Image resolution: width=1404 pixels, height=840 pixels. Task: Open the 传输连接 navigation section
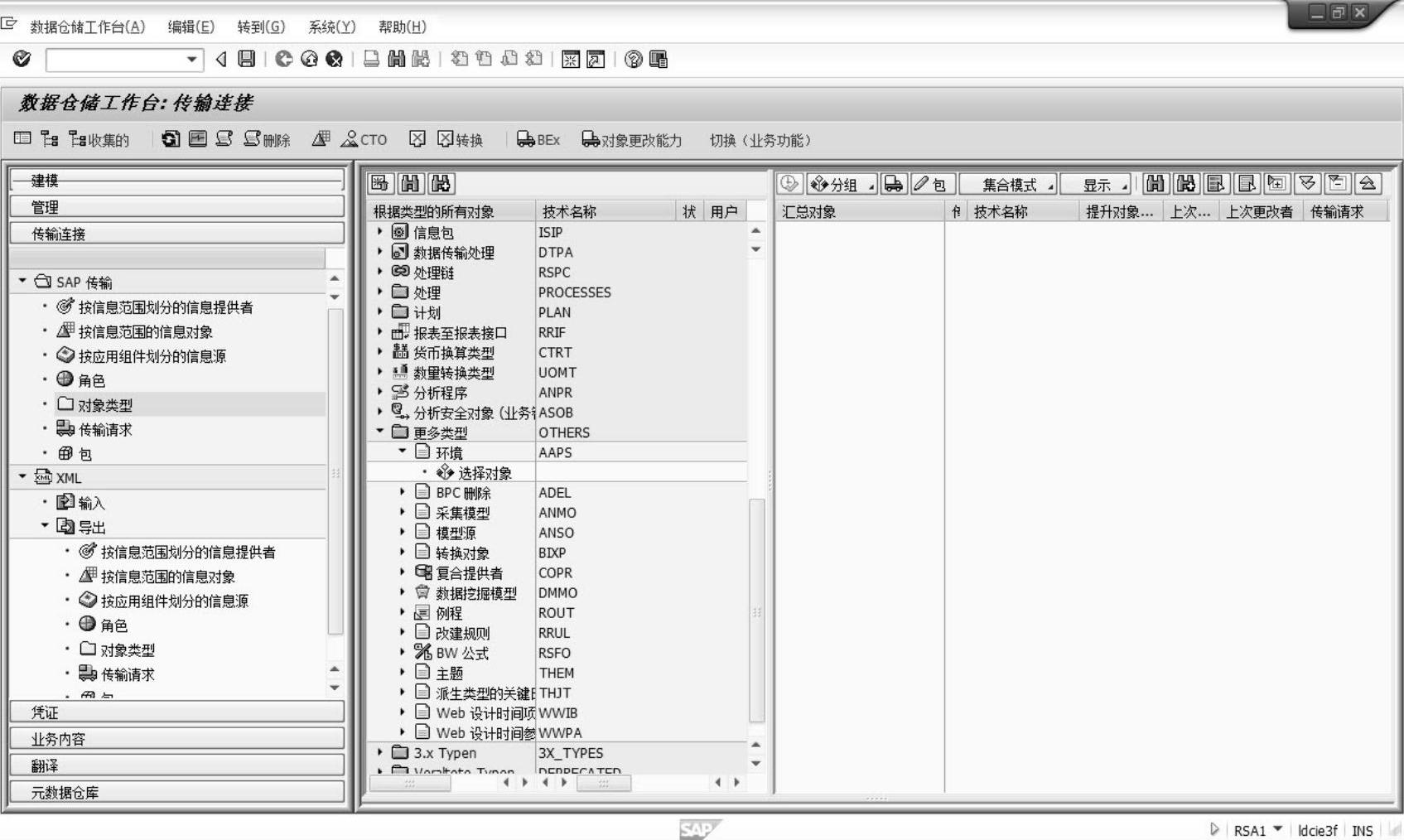[177, 233]
